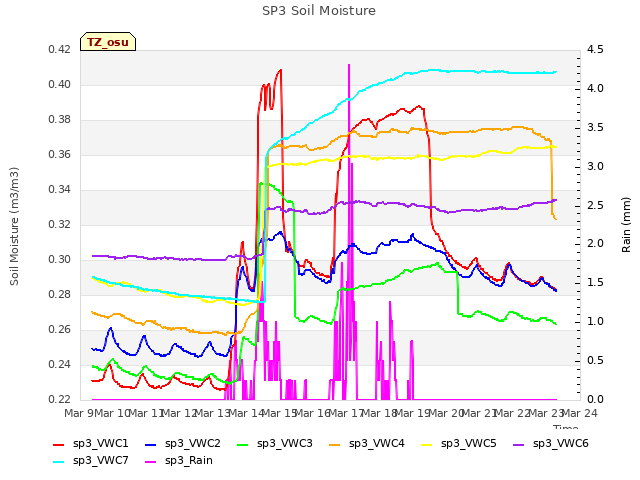Select the sp3_Rain legend entry

point(179,461)
